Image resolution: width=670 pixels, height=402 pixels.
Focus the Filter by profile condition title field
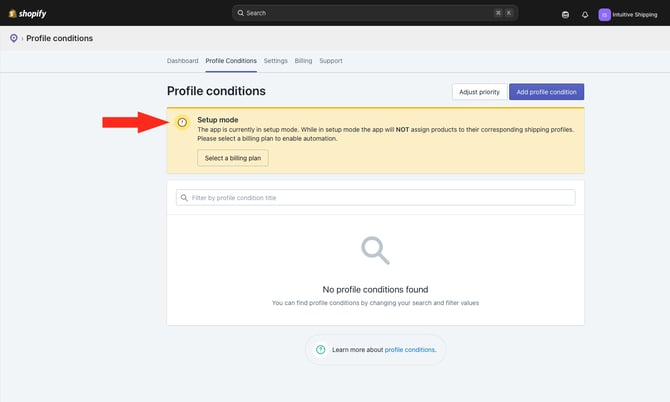coord(375,197)
